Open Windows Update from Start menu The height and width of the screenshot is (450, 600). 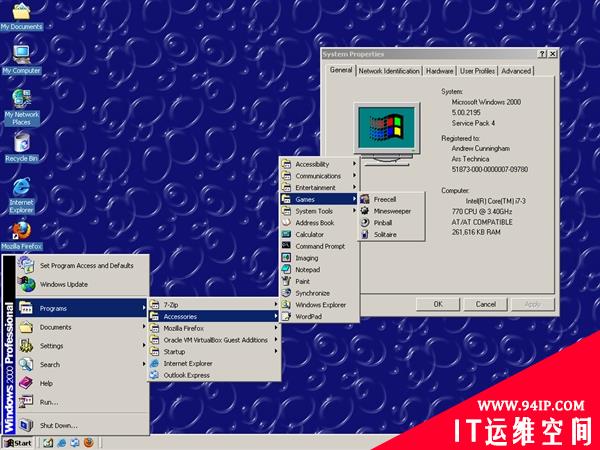[x=82, y=284]
